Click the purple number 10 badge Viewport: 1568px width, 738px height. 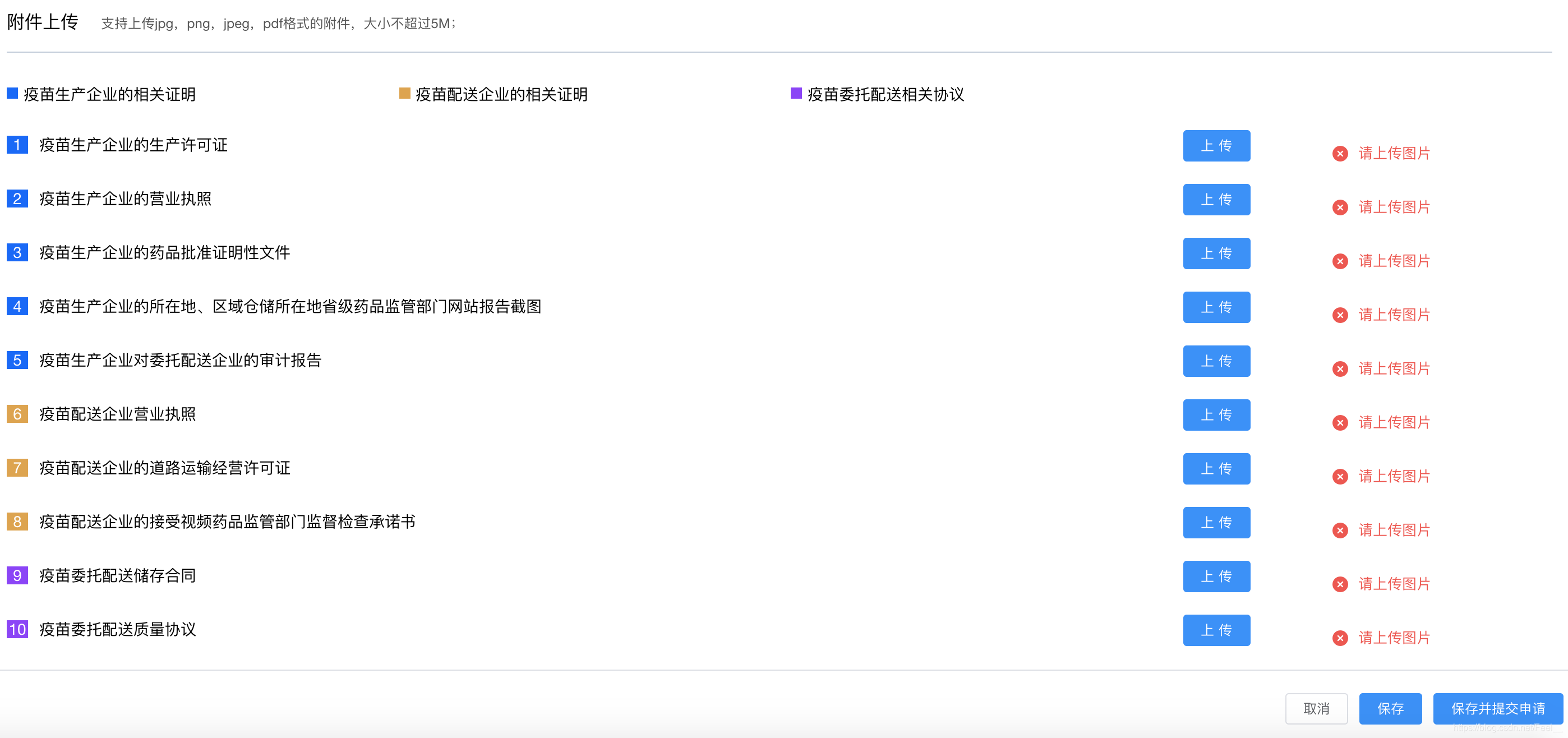click(17, 629)
